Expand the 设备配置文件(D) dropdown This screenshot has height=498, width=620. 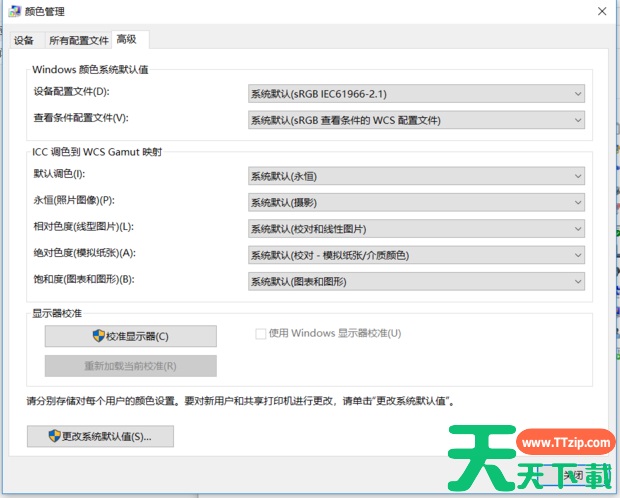click(x=416, y=94)
